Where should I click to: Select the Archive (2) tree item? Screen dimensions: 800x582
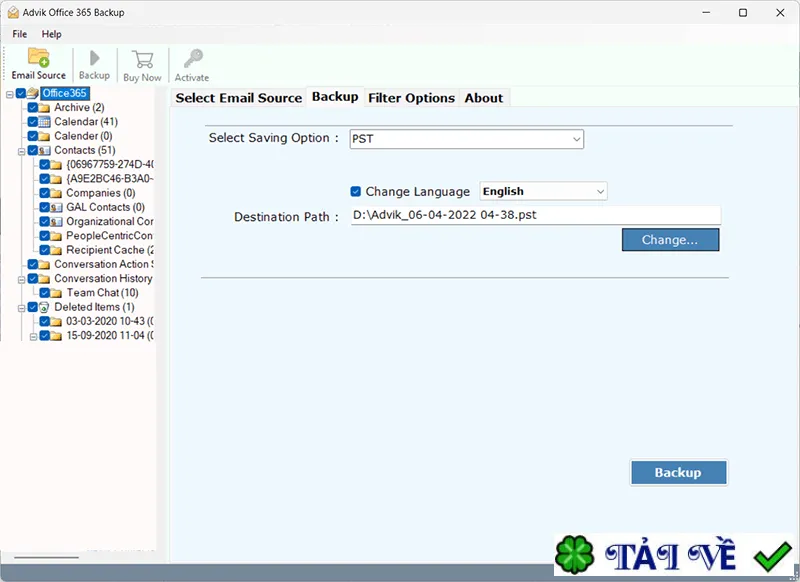tap(79, 108)
